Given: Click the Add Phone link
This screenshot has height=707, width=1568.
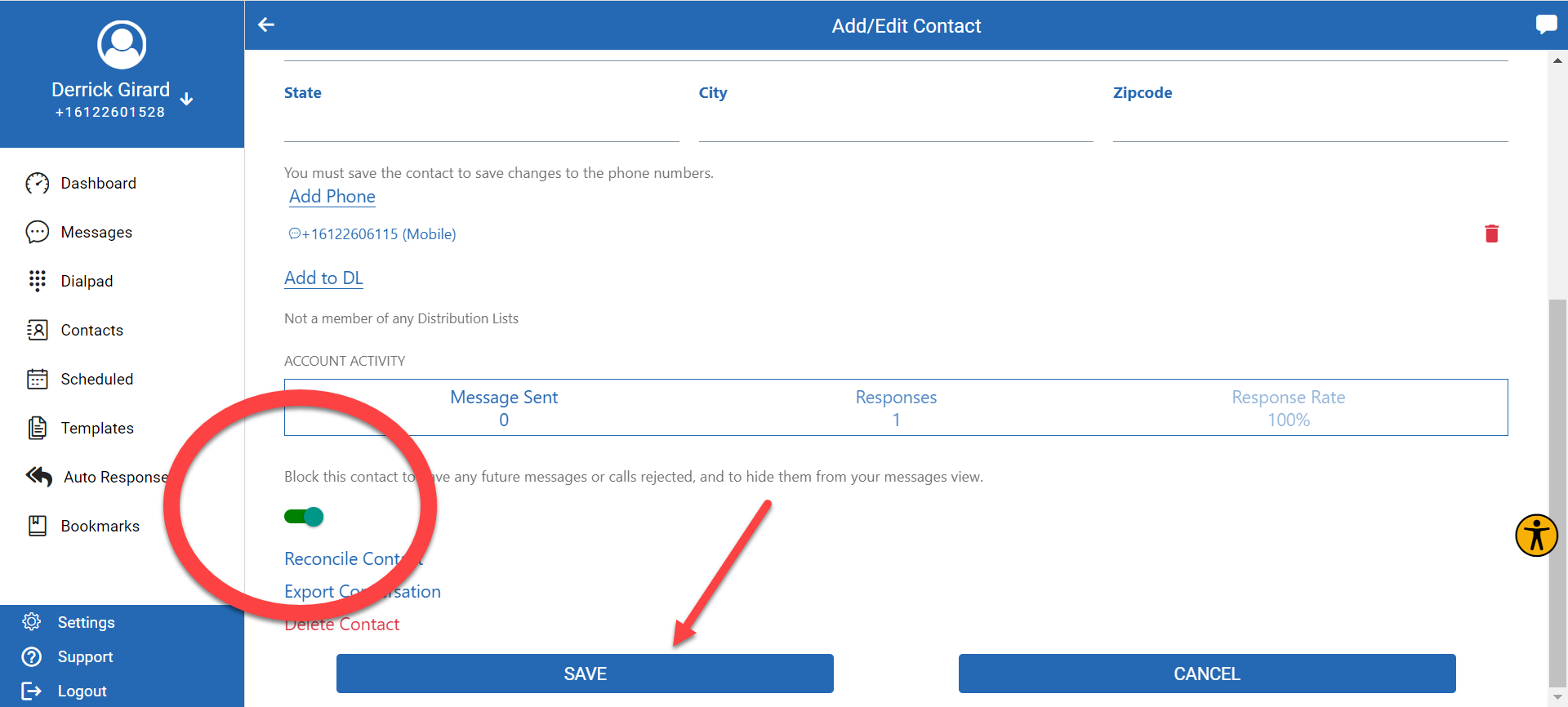Looking at the screenshot, I should point(332,197).
